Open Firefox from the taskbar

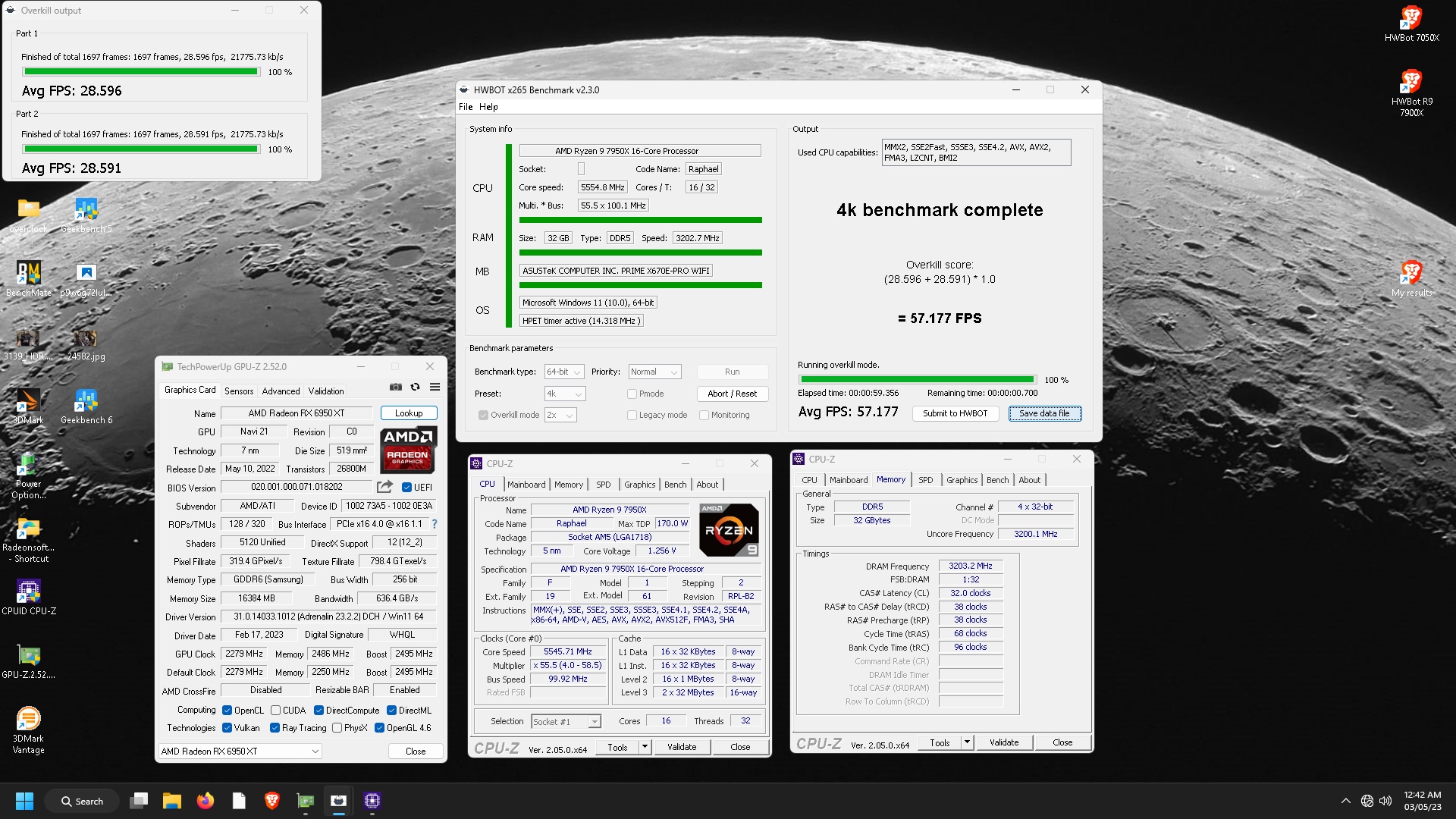coord(206,801)
